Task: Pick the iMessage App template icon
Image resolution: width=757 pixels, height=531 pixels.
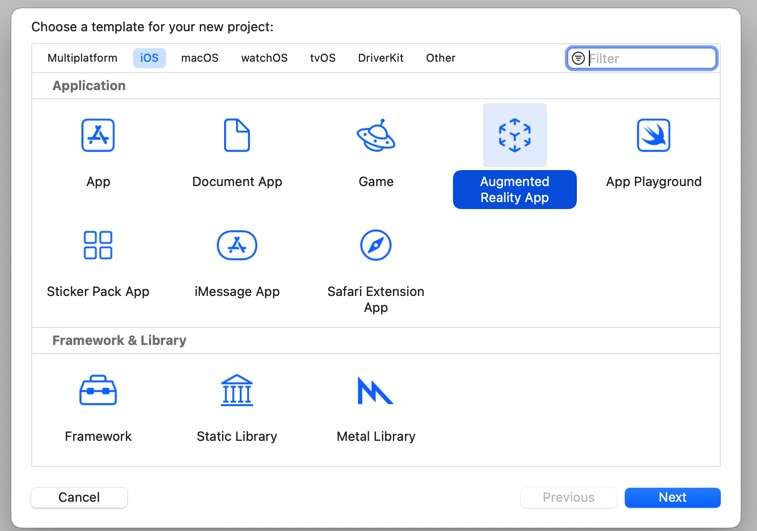Action: tap(237, 245)
